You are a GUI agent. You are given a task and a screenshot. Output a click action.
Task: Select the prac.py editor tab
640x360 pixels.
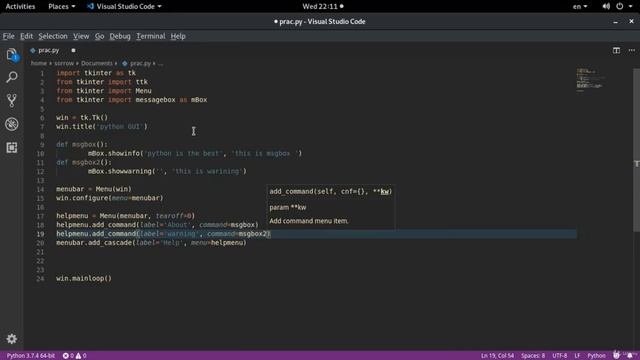[x=48, y=50]
